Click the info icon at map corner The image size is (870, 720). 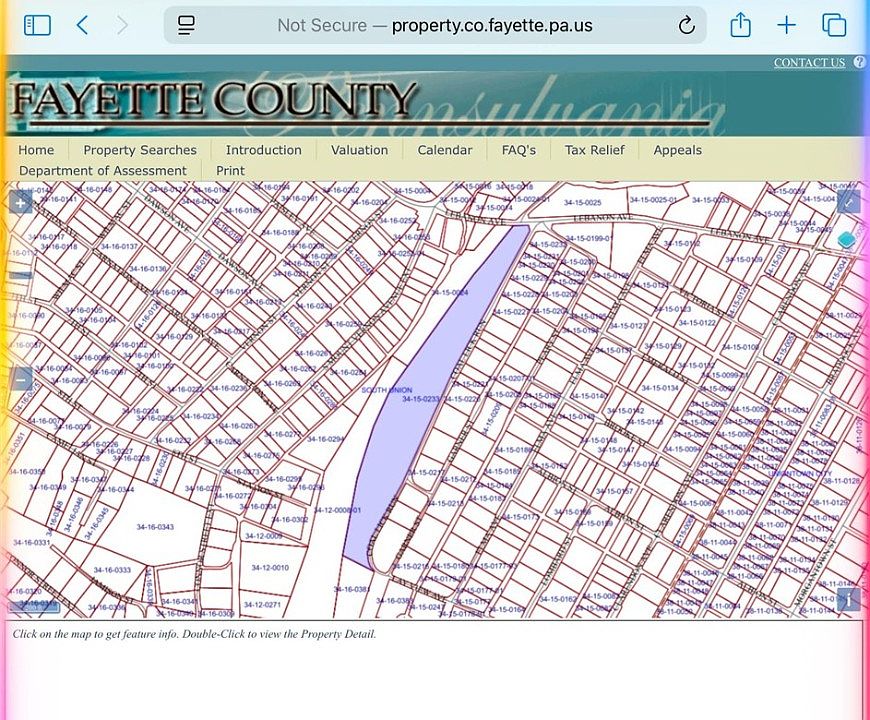(847, 599)
